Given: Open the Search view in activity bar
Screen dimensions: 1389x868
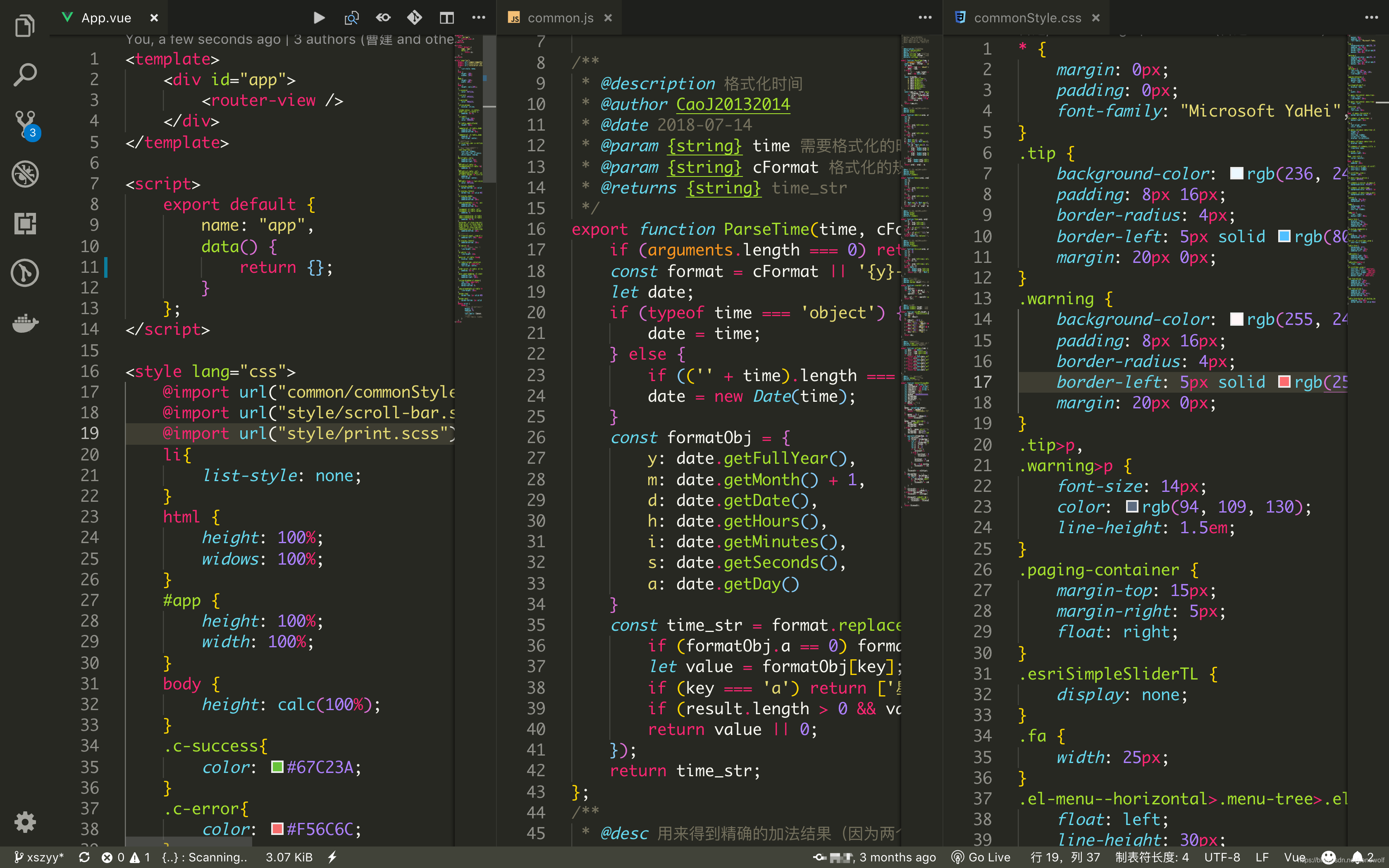Looking at the screenshot, I should (25, 75).
